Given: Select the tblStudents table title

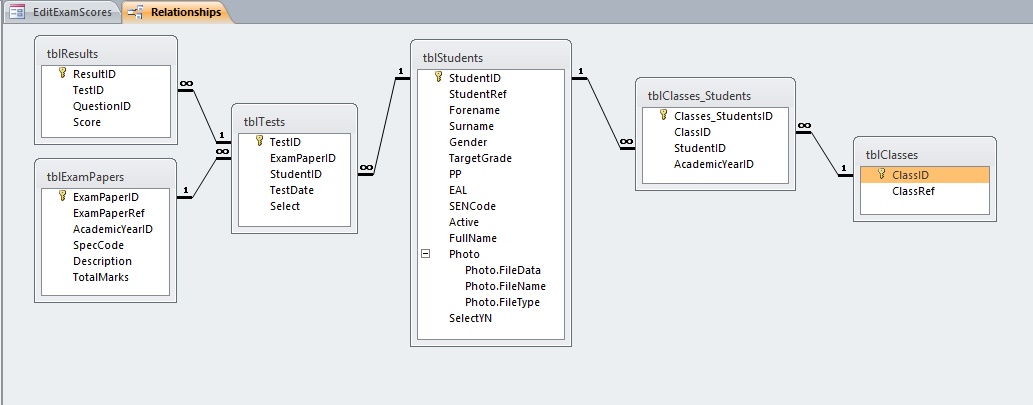Looking at the screenshot, I should click(x=453, y=58).
